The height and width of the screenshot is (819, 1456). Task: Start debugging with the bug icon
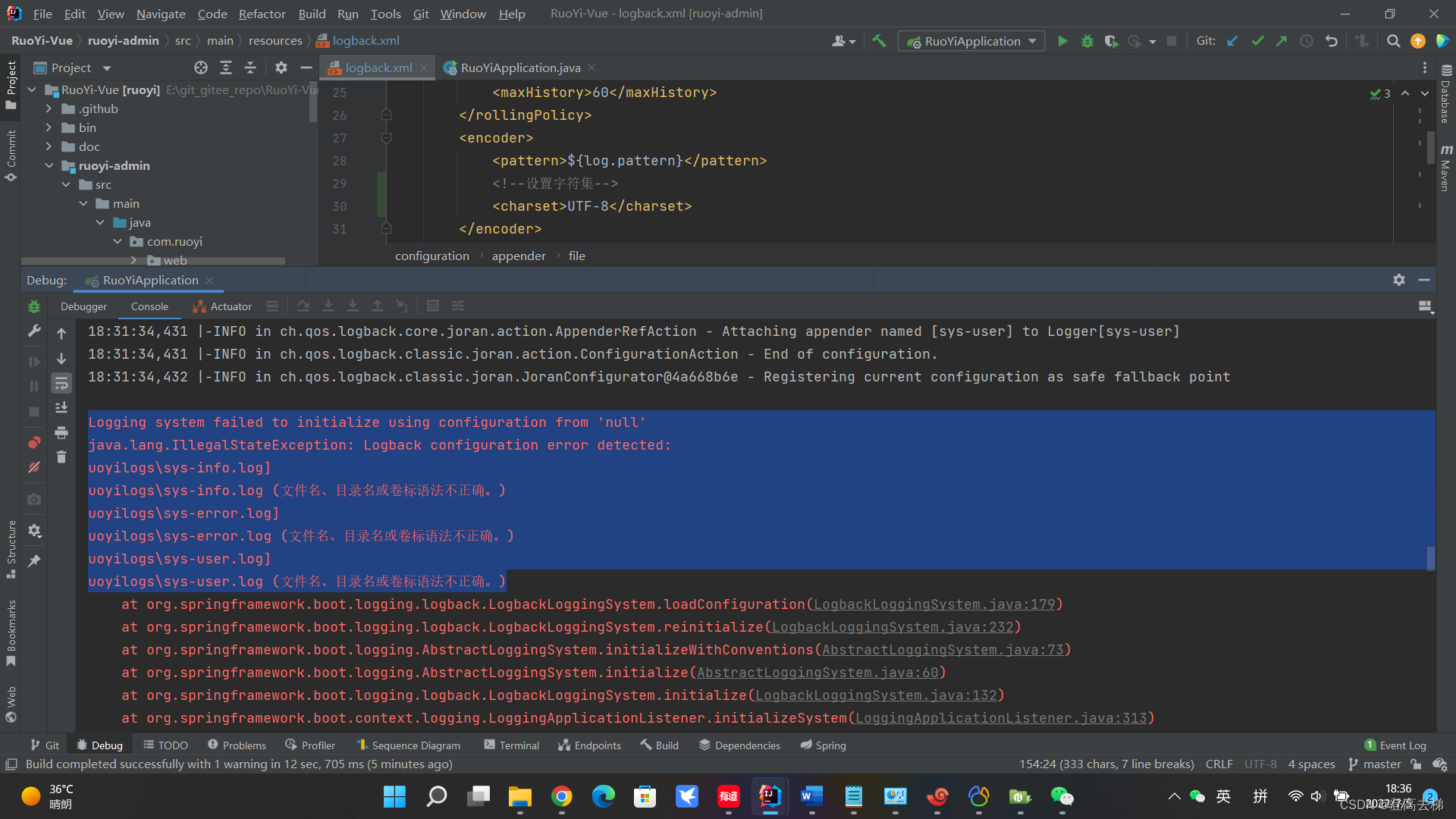(x=1087, y=41)
